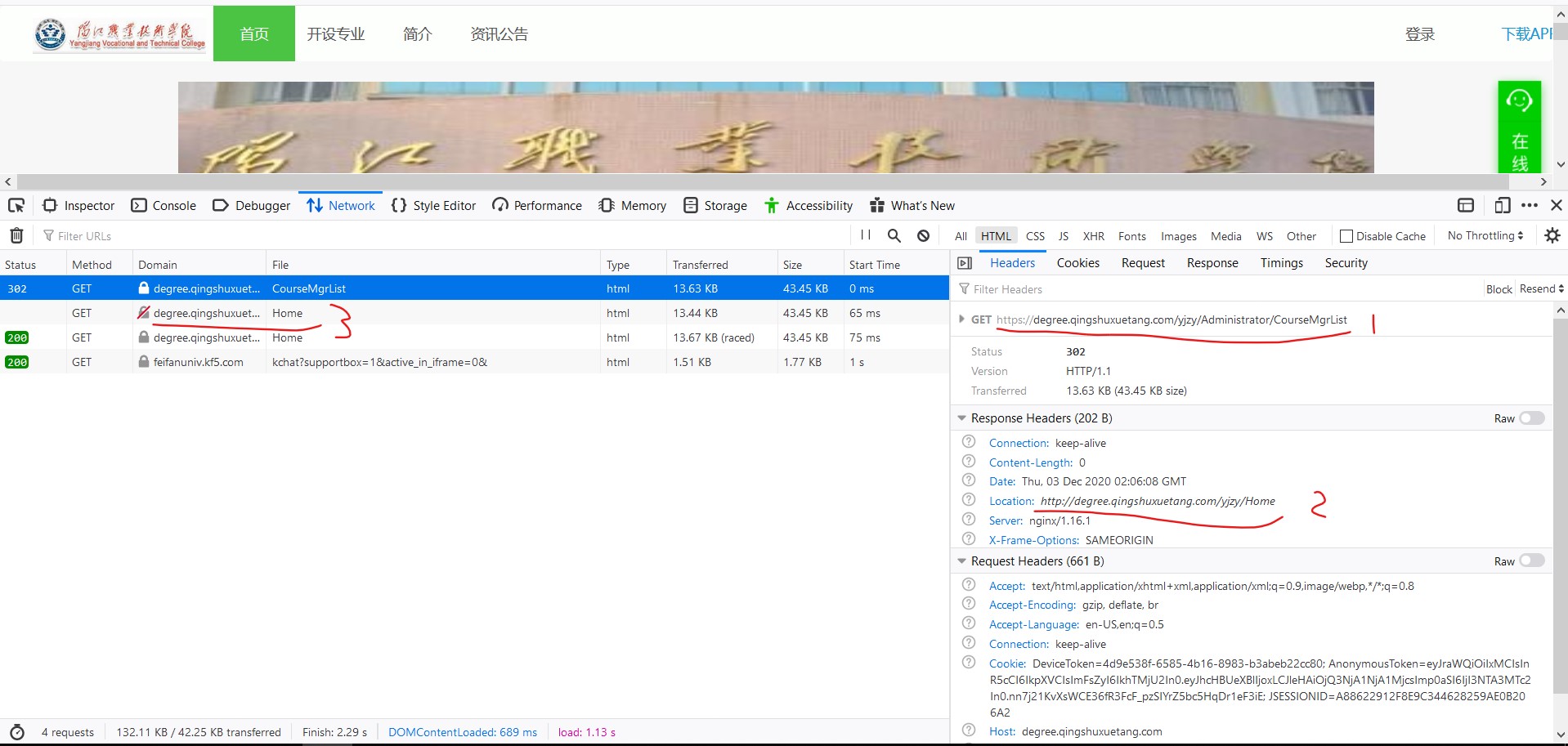1568x746 pixels.
Task: Click the 登录 link
Action: [x=1420, y=34]
